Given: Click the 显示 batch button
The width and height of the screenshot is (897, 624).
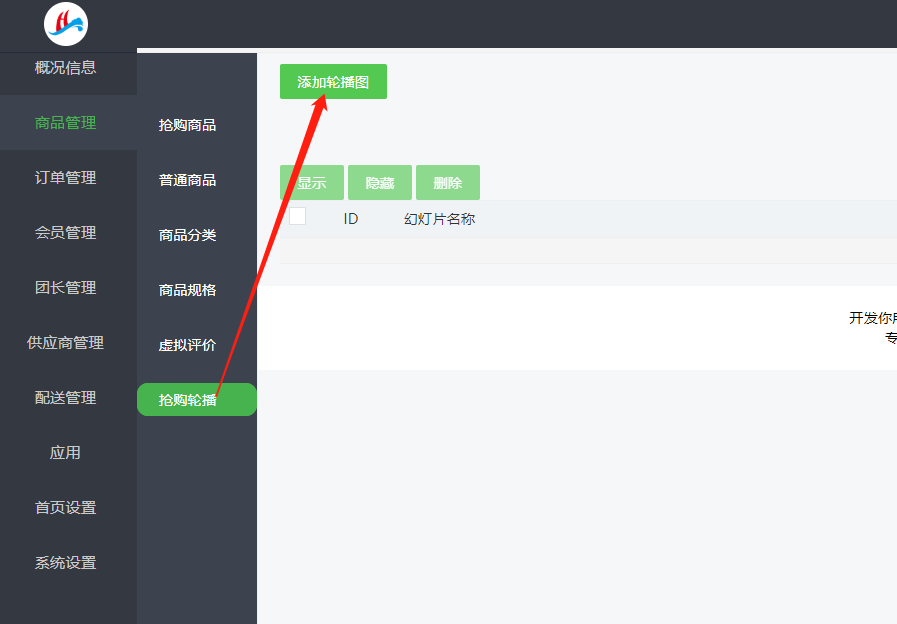Looking at the screenshot, I should coord(312,182).
